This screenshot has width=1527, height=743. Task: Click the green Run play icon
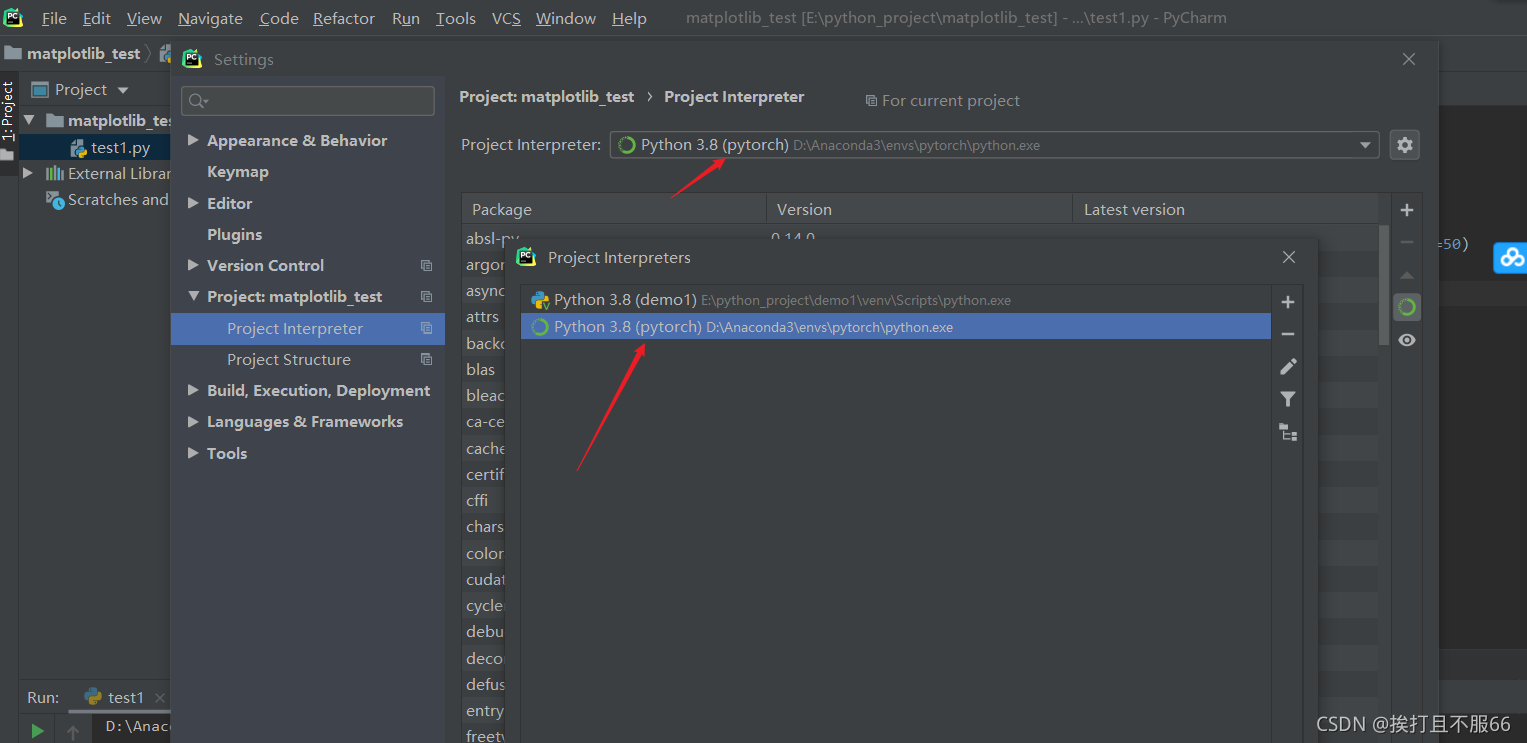tap(37, 731)
